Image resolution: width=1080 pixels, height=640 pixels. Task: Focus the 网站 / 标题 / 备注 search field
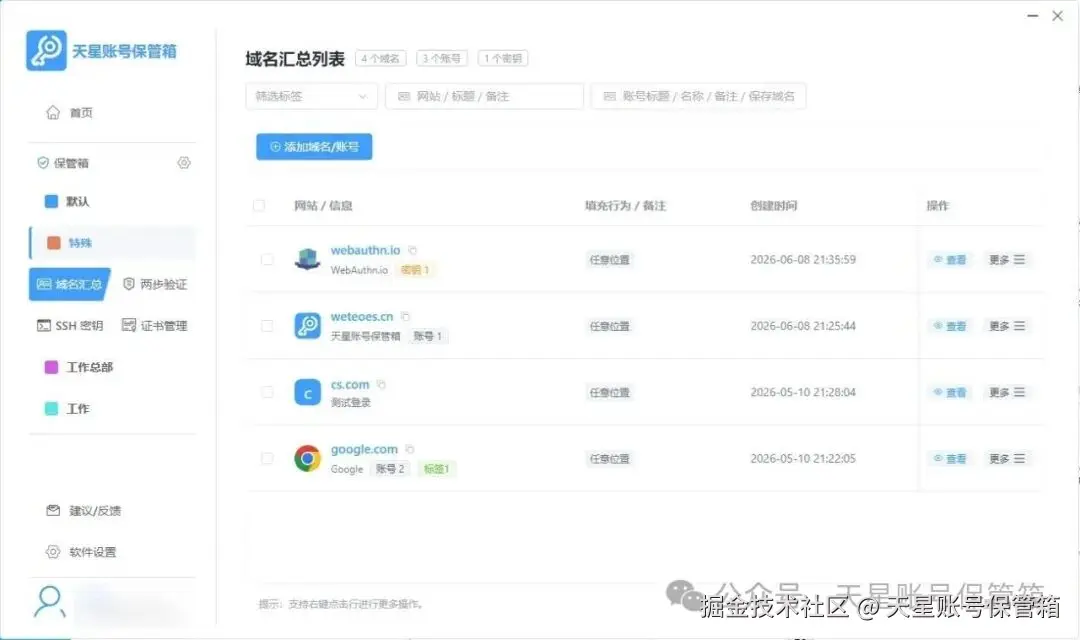tap(485, 96)
